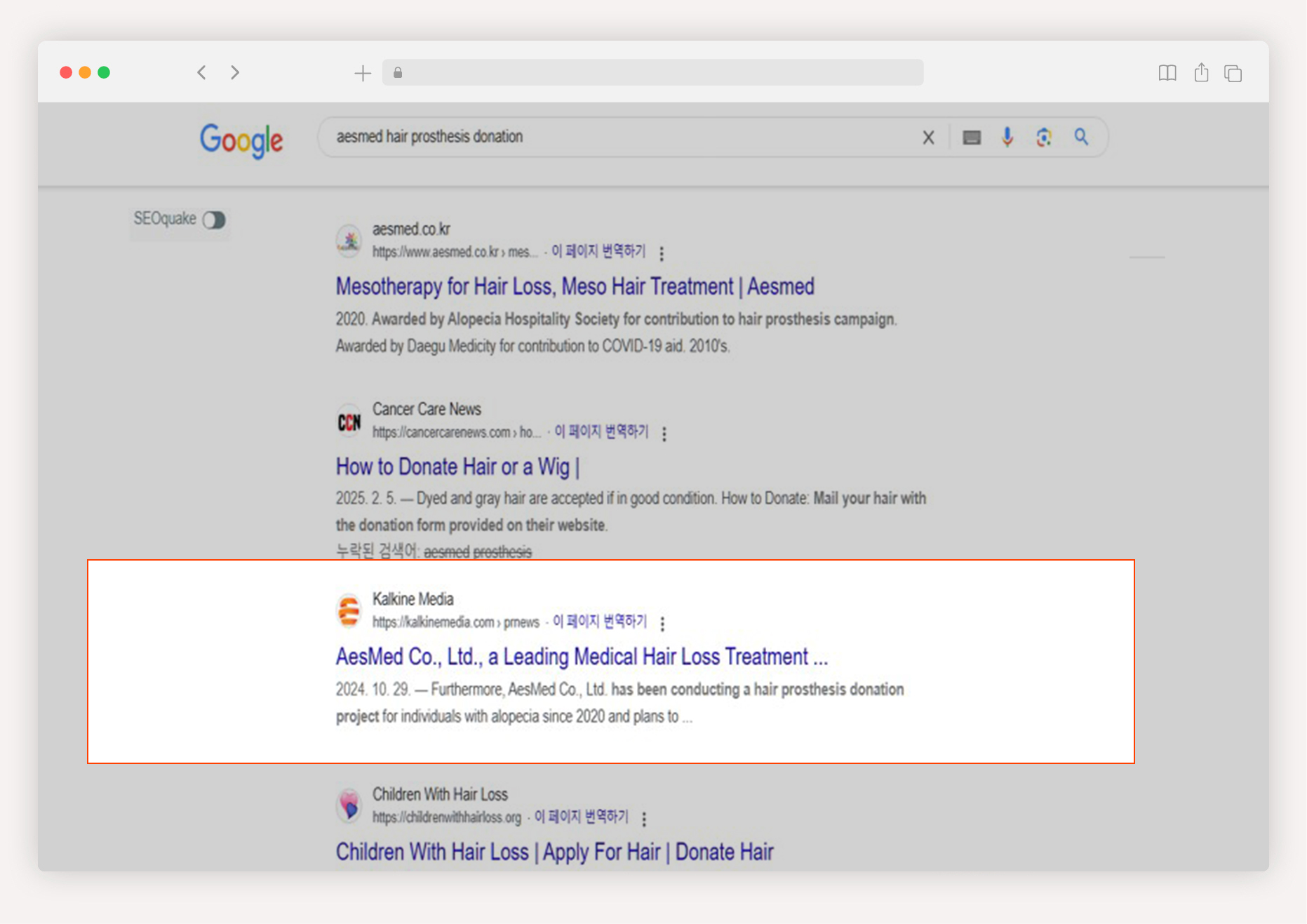
Task: Translate the Cancer Care News page link
Action: [602, 431]
